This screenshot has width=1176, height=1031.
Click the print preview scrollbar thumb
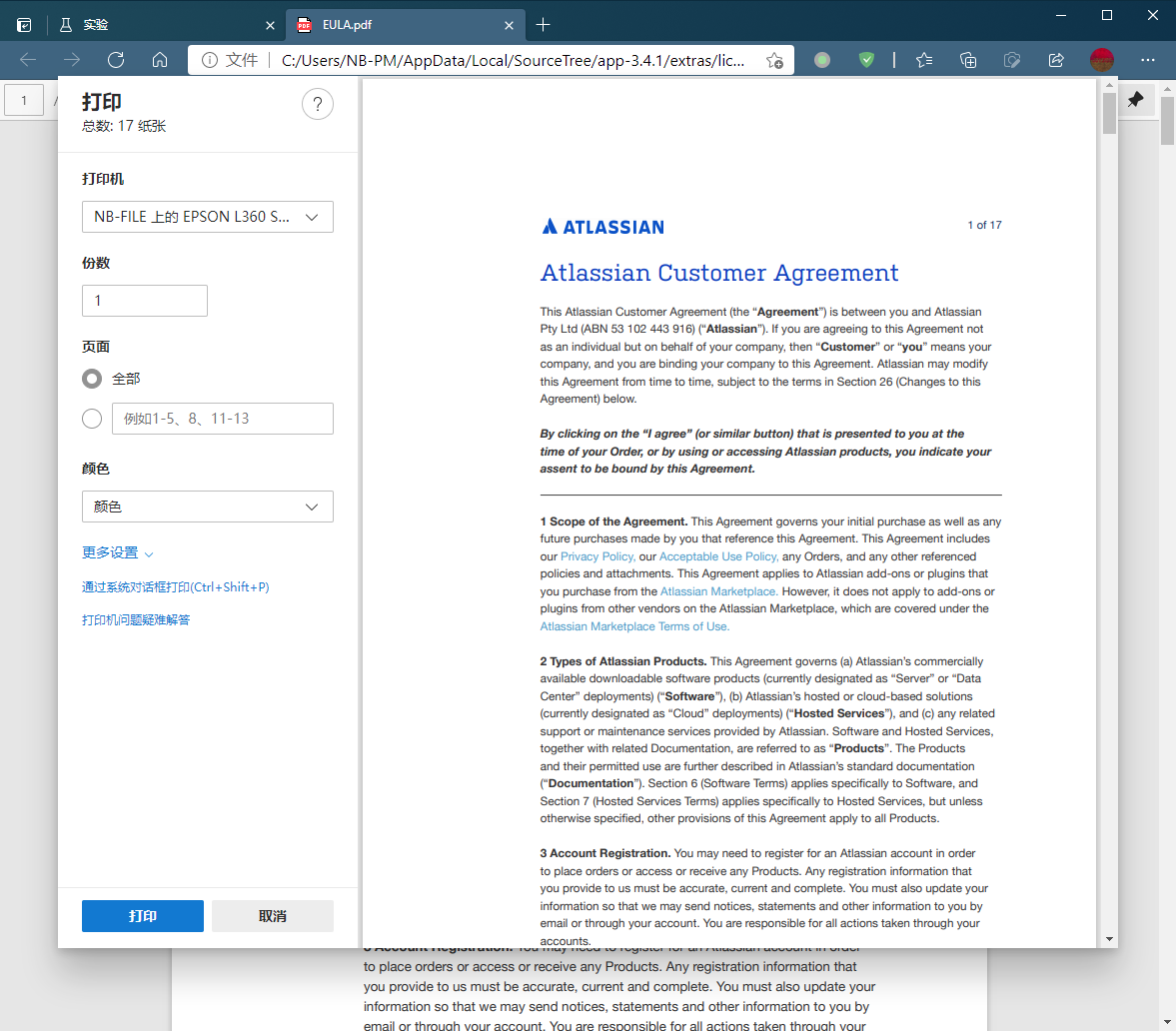[x=1109, y=115]
